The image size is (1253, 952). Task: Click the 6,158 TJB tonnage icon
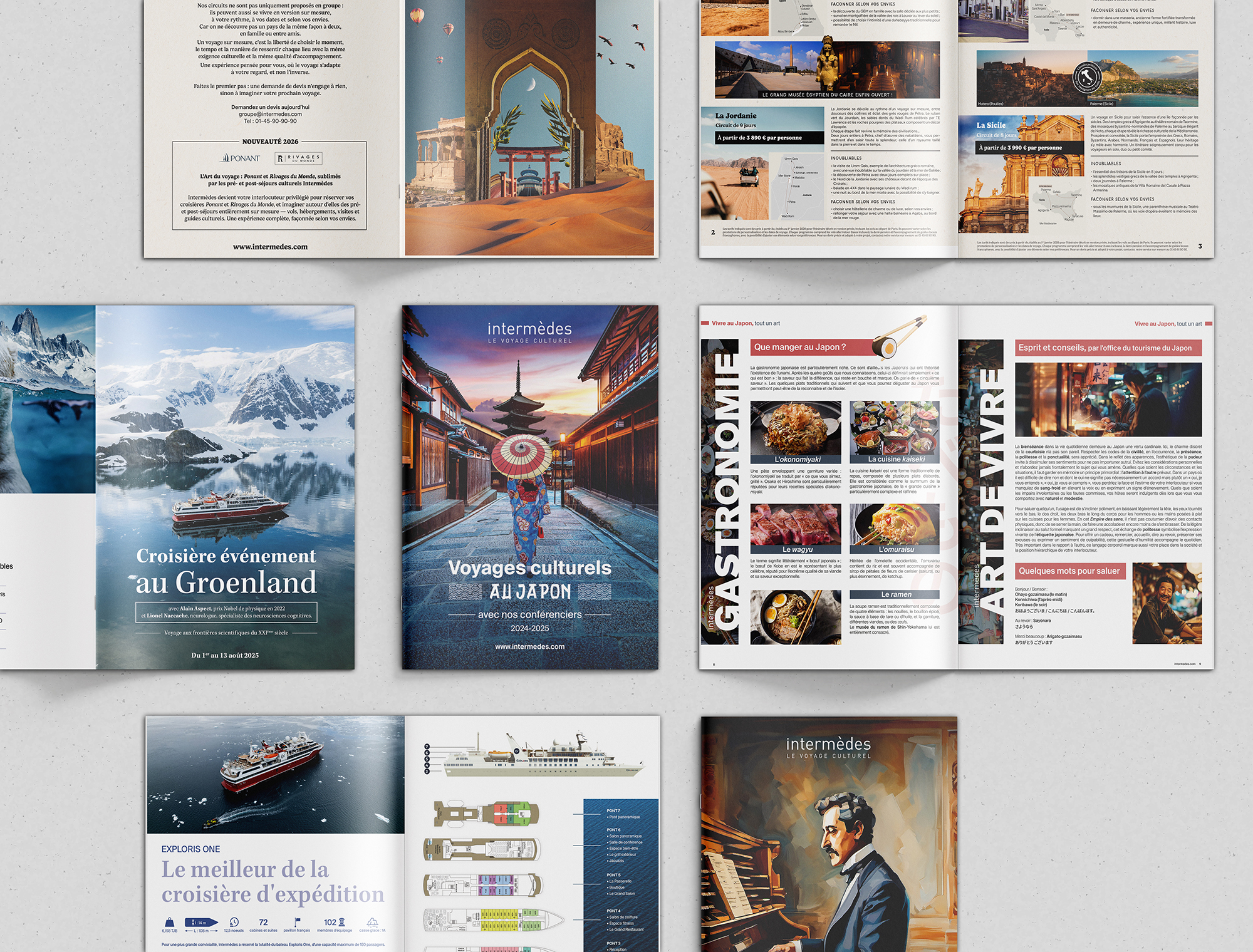coord(170,922)
